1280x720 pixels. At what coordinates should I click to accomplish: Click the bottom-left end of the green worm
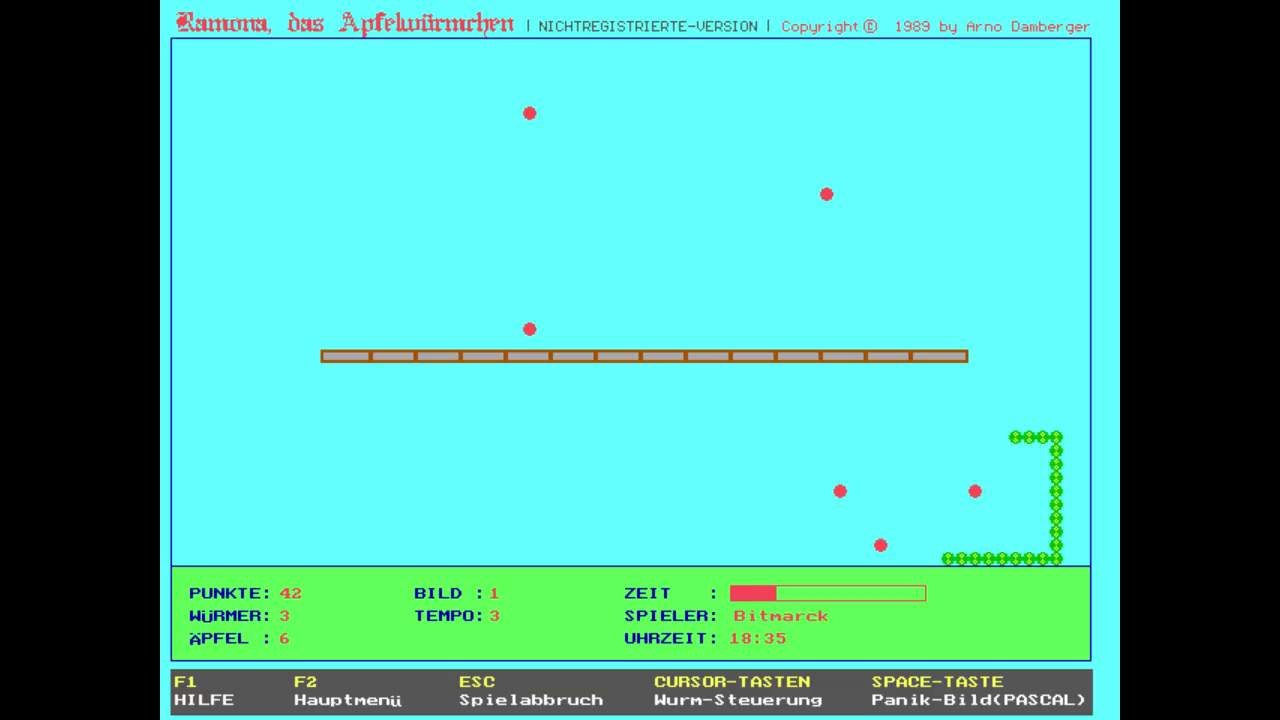948,559
